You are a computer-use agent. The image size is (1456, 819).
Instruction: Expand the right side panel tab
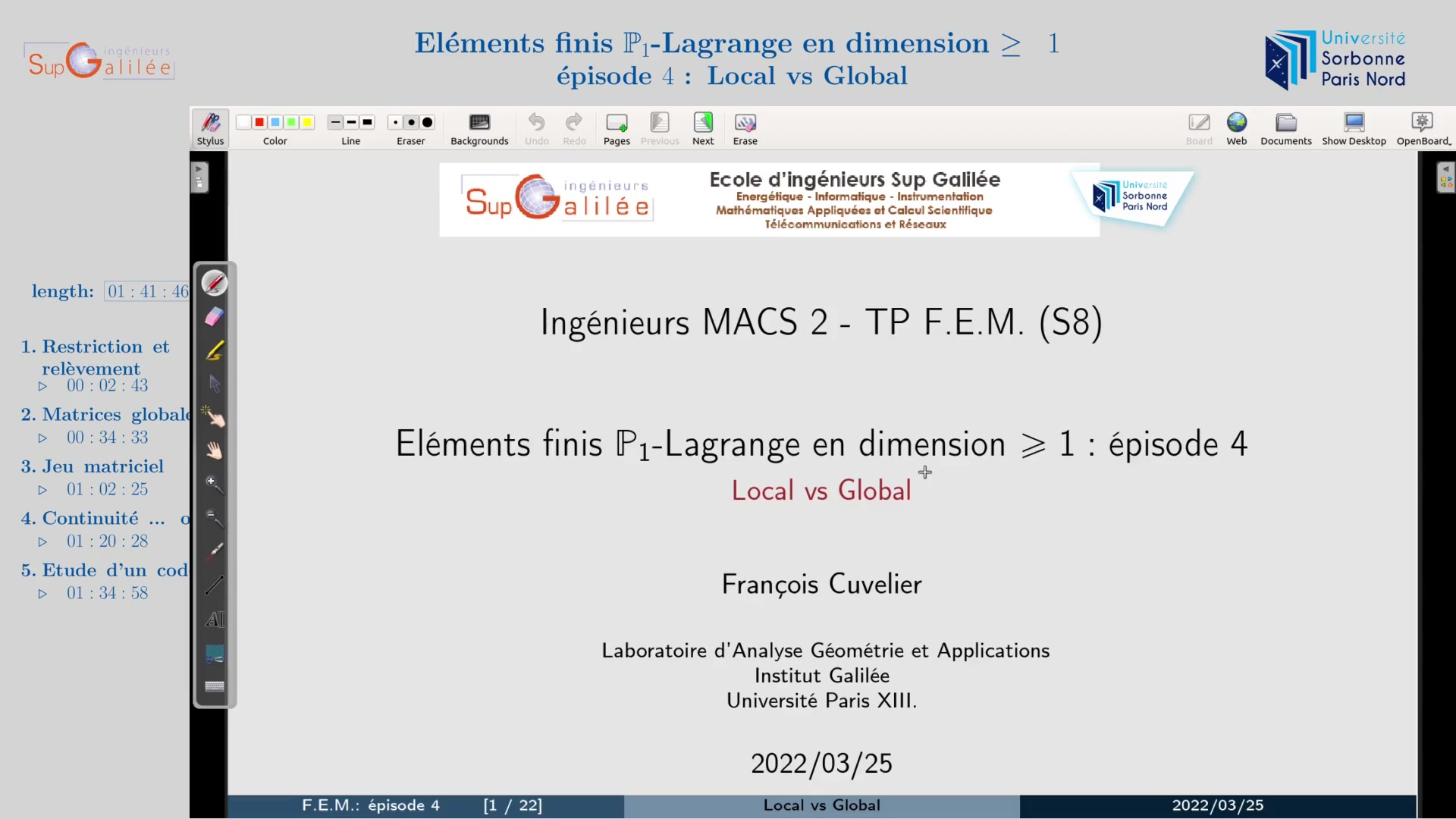pos(1445,177)
